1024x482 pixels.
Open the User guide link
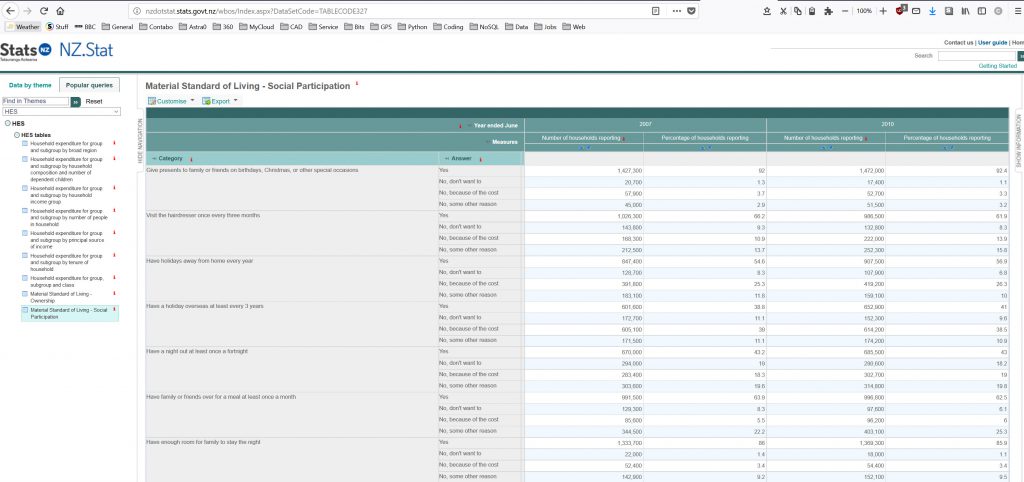(992, 43)
